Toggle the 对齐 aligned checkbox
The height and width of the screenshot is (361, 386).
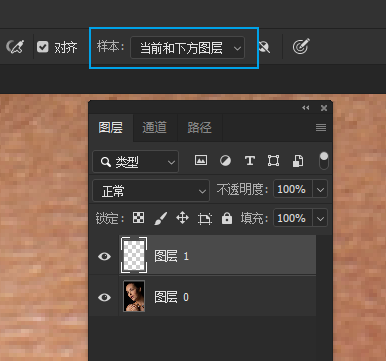click(43, 47)
